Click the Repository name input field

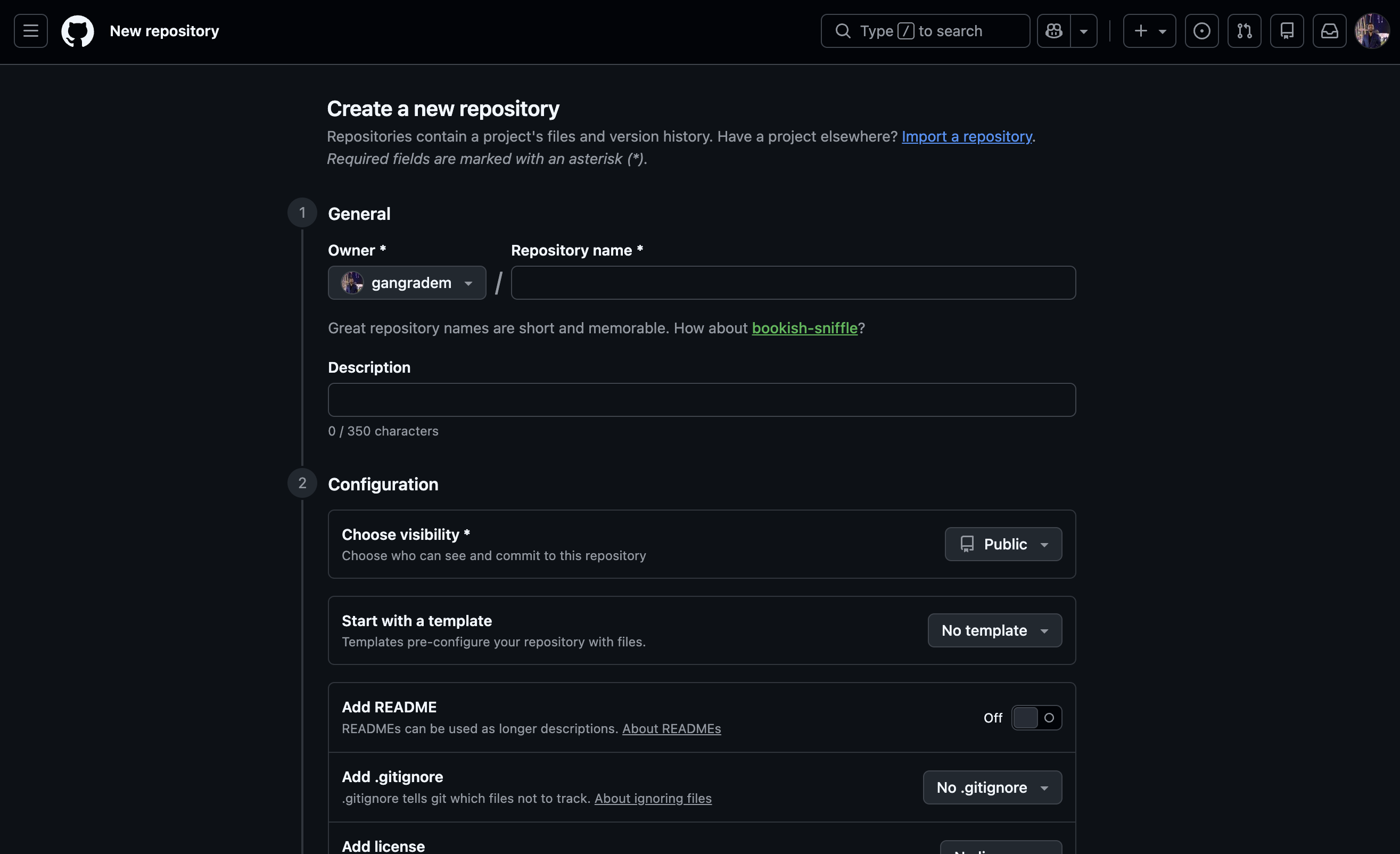[792, 282]
